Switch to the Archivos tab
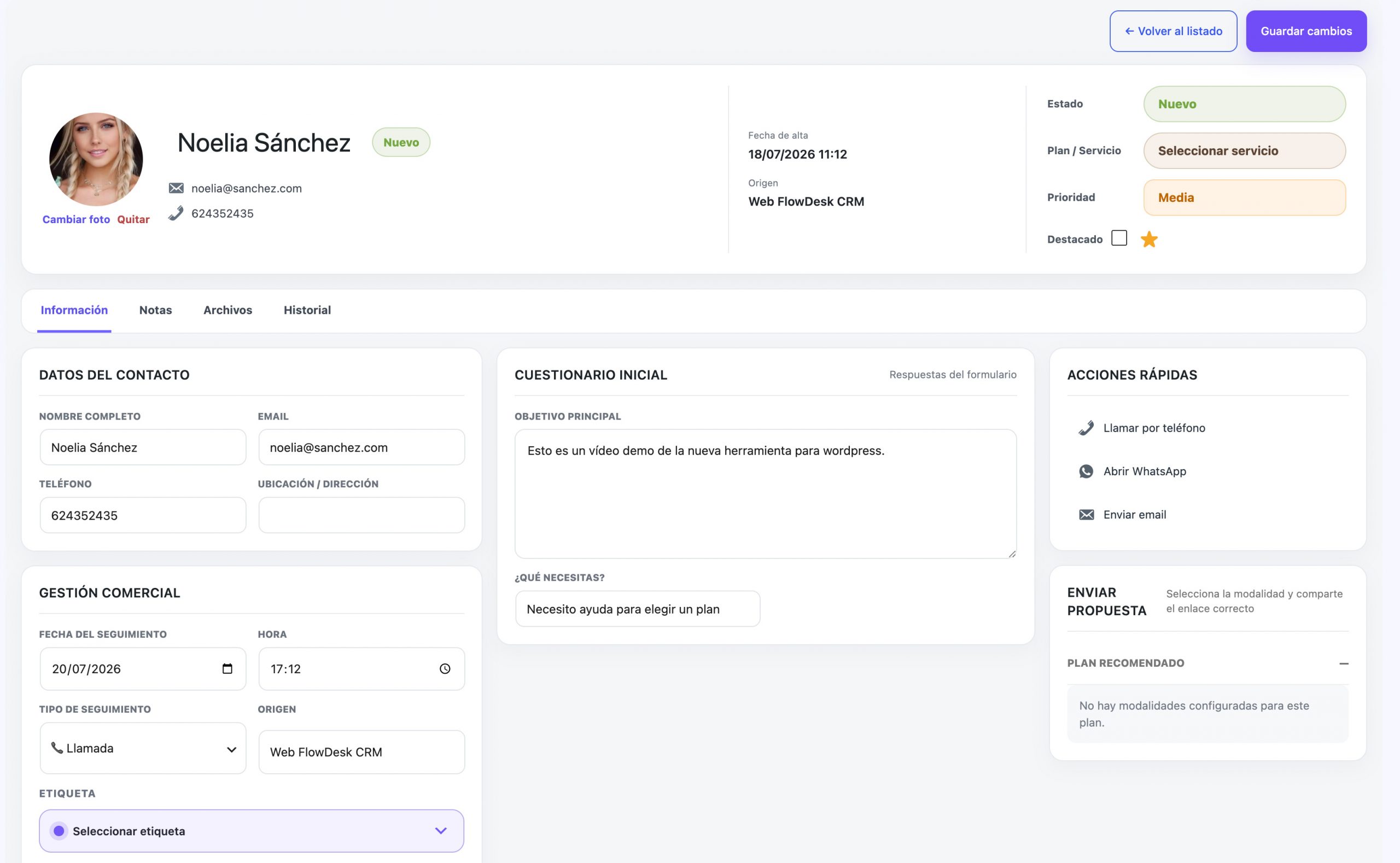The image size is (1400, 863). pos(227,310)
